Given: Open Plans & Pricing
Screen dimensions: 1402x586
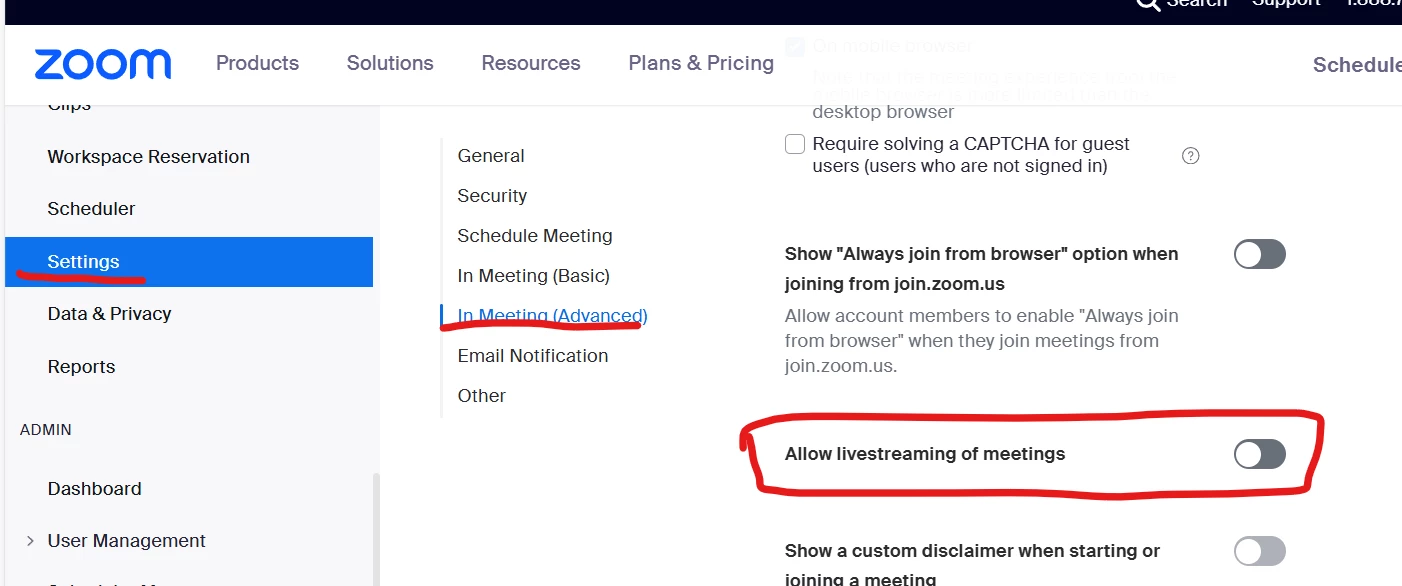Looking at the screenshot, I should pos(701,63).
